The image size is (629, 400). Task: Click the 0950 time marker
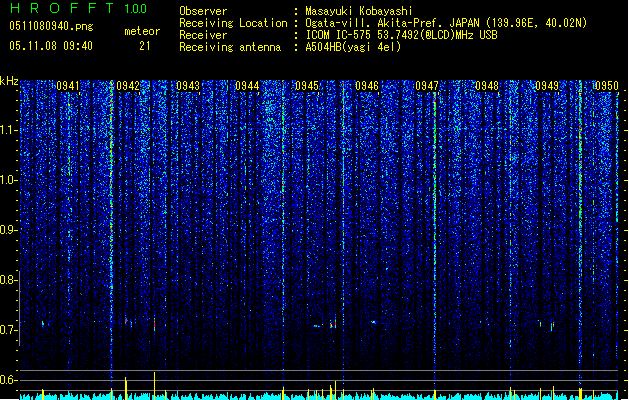click(607, 86)
